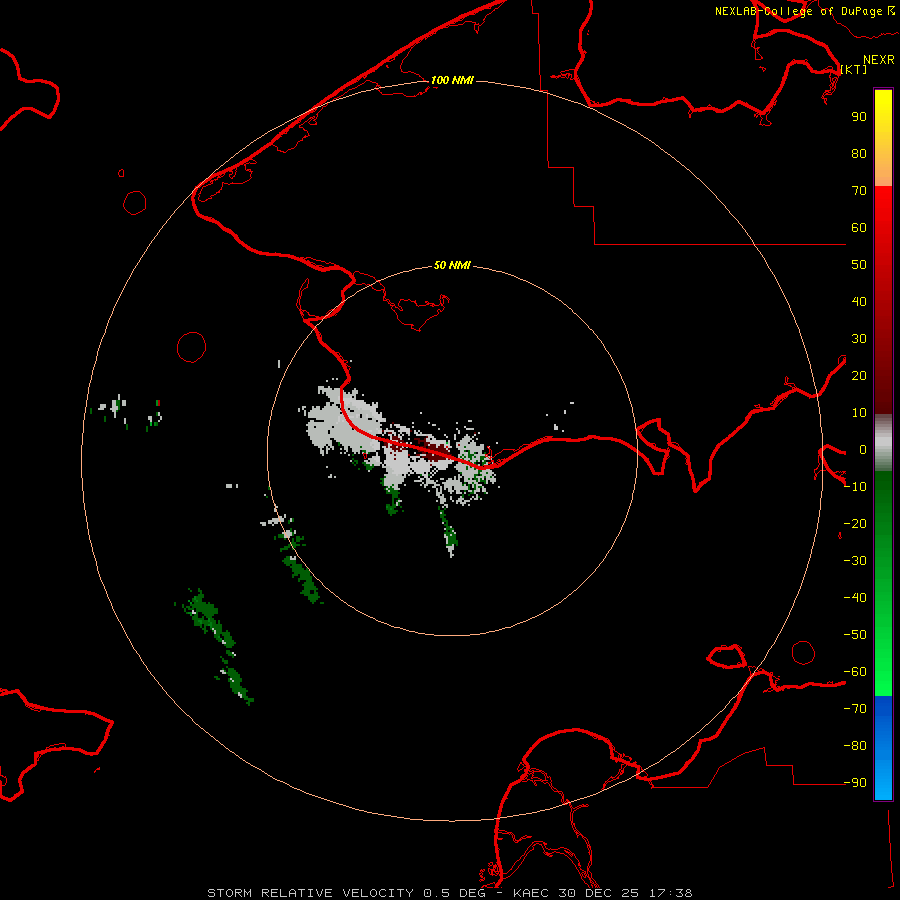Pick the blue segment of the velocity color bar
900x900 pixels.
point(883,747)
